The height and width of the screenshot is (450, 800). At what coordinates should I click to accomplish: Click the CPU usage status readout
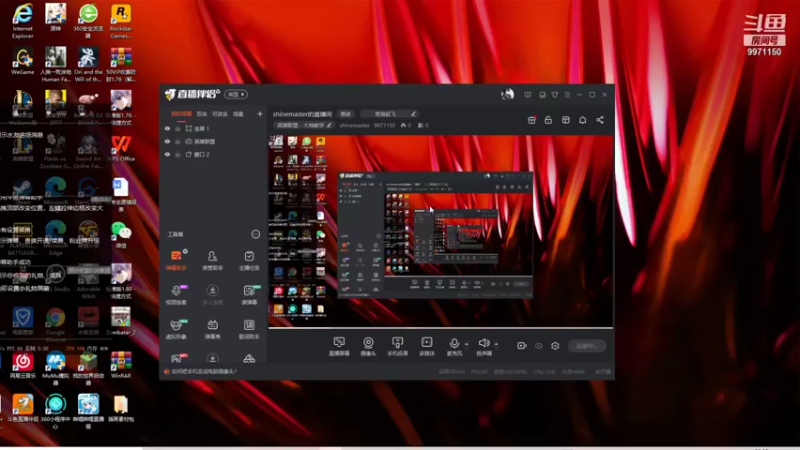click(x=544, y=371)
